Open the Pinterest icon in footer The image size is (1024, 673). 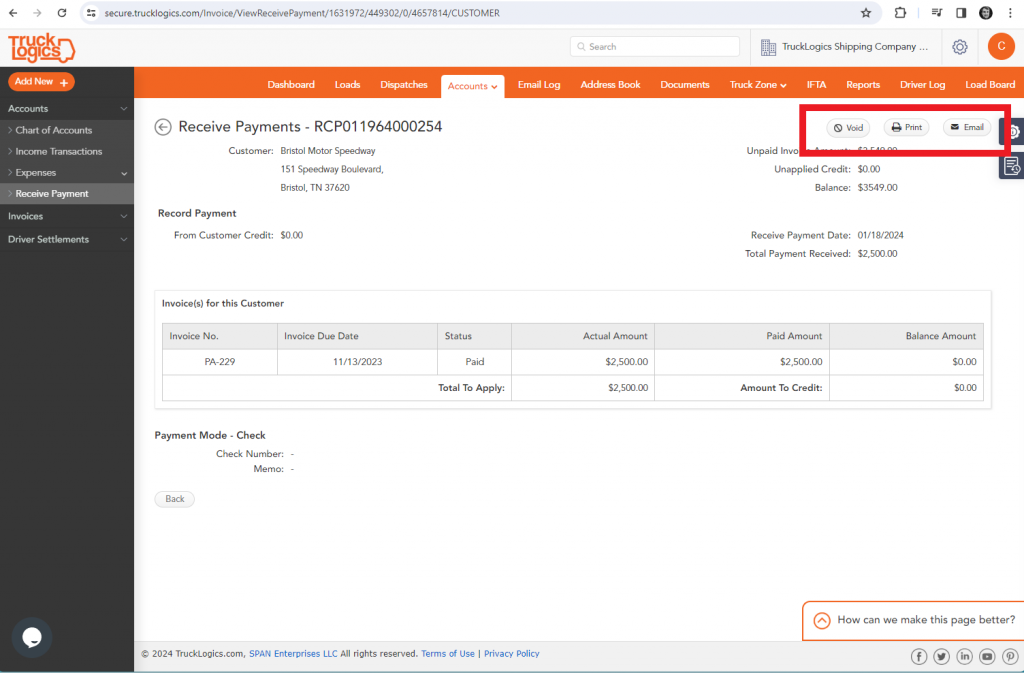pyautogui.click(x=1010, y=656)
